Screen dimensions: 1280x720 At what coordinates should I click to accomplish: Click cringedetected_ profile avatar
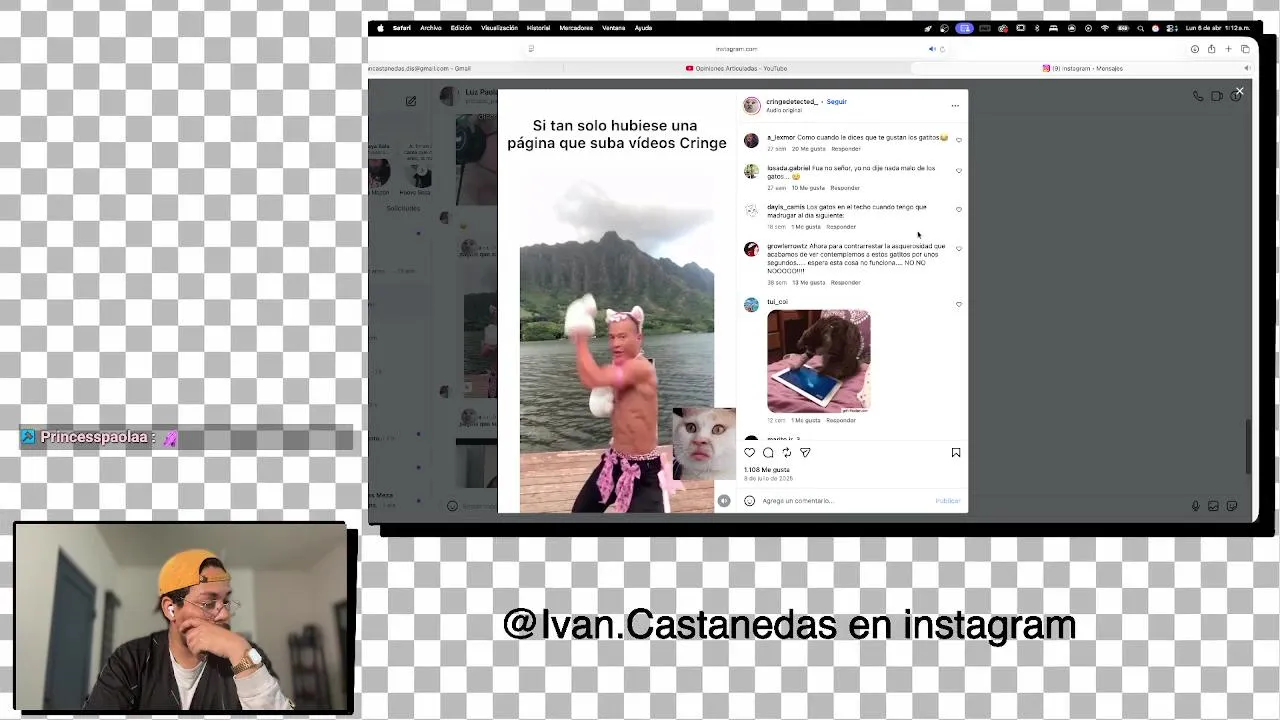(x=751, y=105)
